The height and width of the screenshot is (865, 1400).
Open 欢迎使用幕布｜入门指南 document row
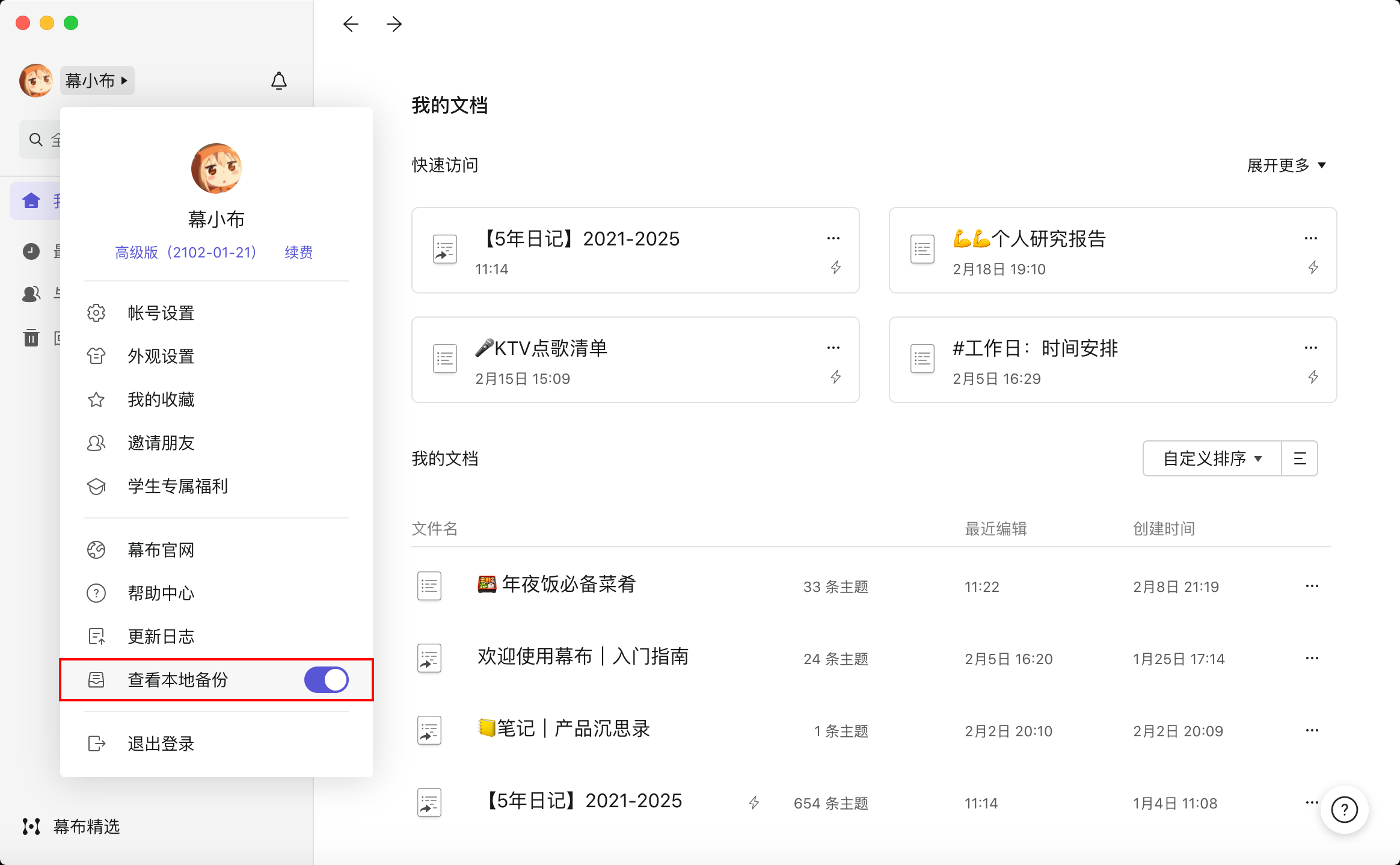point(871,658)
